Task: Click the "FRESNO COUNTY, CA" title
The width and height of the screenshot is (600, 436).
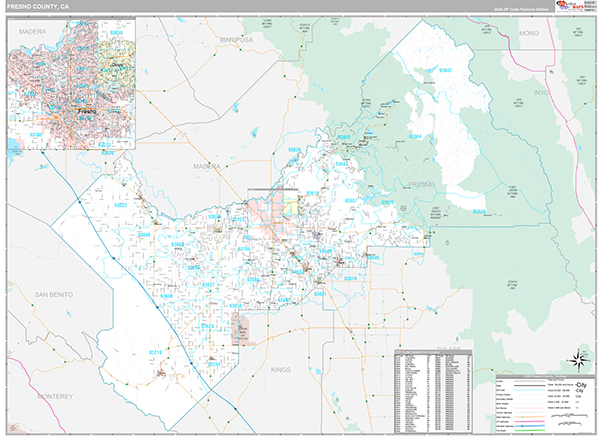Action: (x=38, y=7)
